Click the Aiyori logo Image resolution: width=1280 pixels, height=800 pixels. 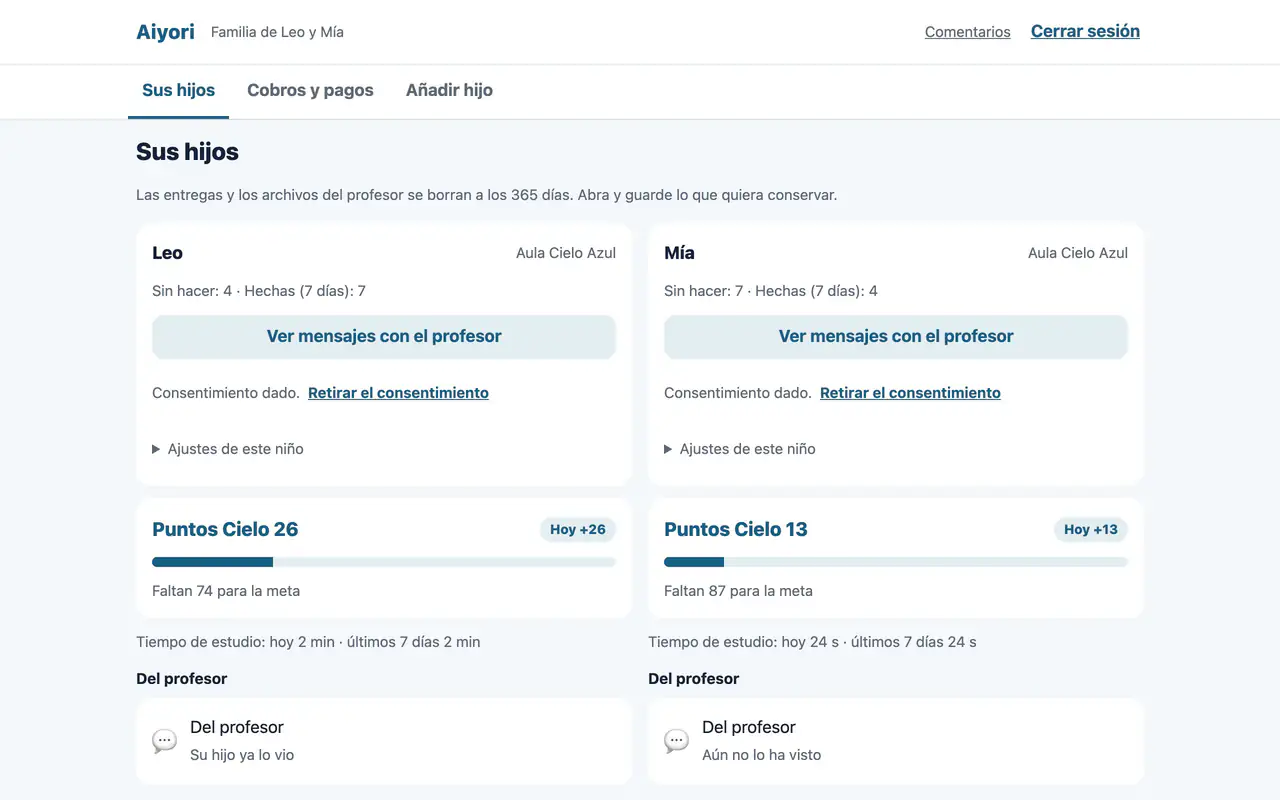[165, 32]
